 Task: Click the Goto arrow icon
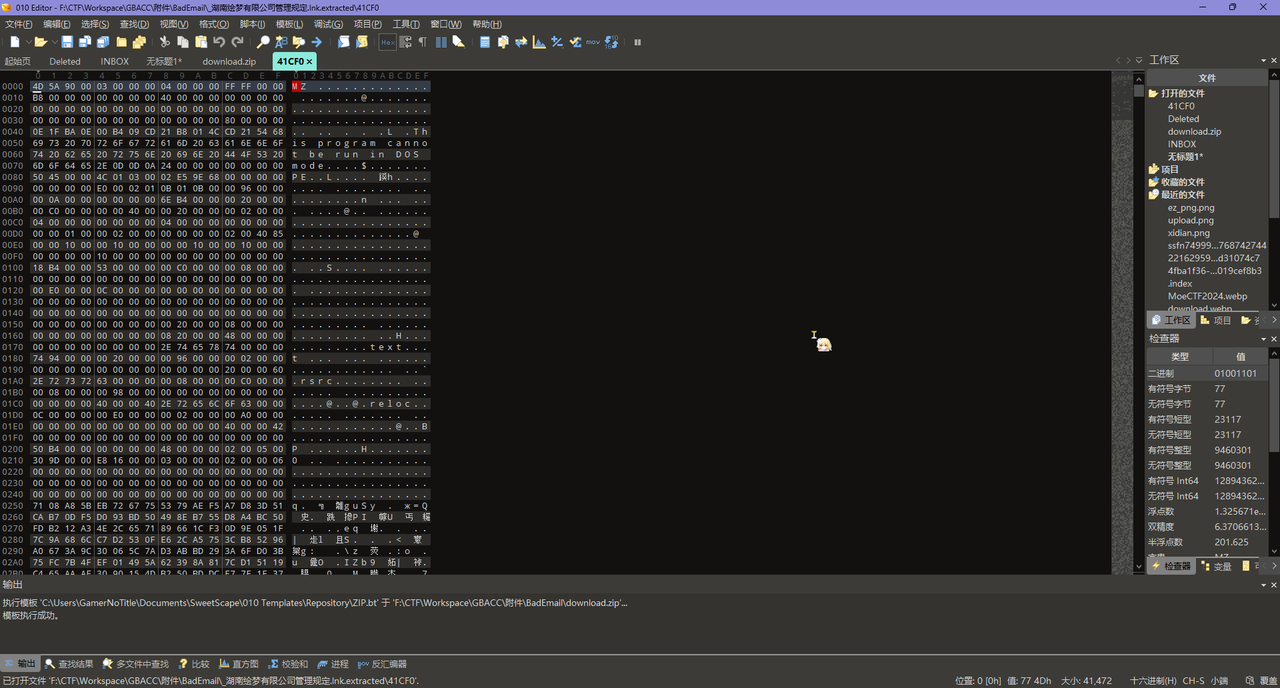pyautogui.click(x=316, y=42)
